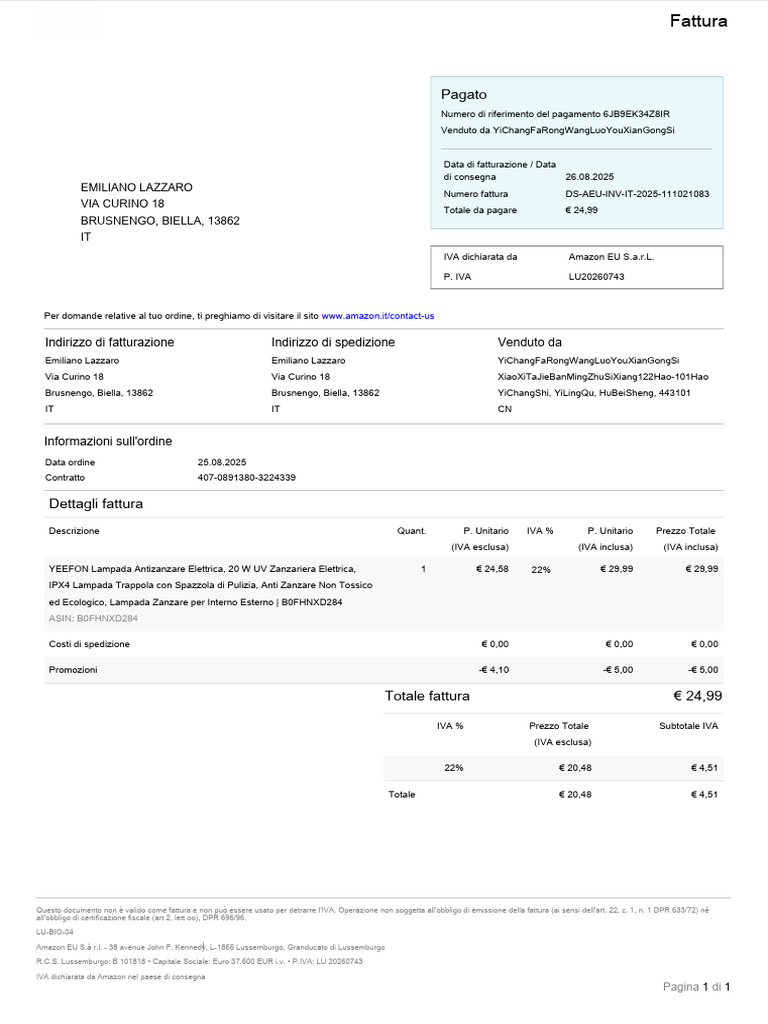The height and width of the screenshot is (1024, 768).
Task: Click seller address XiaoXiTaJieBanMingZhuSiXiang122Hao-101Hao
Action: 603,376
